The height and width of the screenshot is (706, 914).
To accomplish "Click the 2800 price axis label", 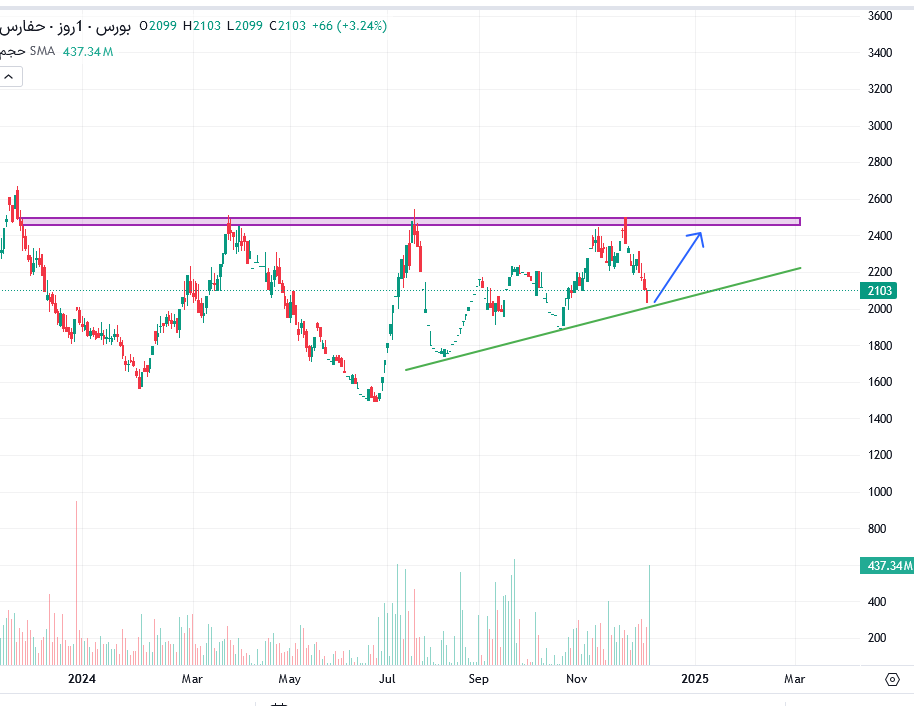I will (880, 161).
